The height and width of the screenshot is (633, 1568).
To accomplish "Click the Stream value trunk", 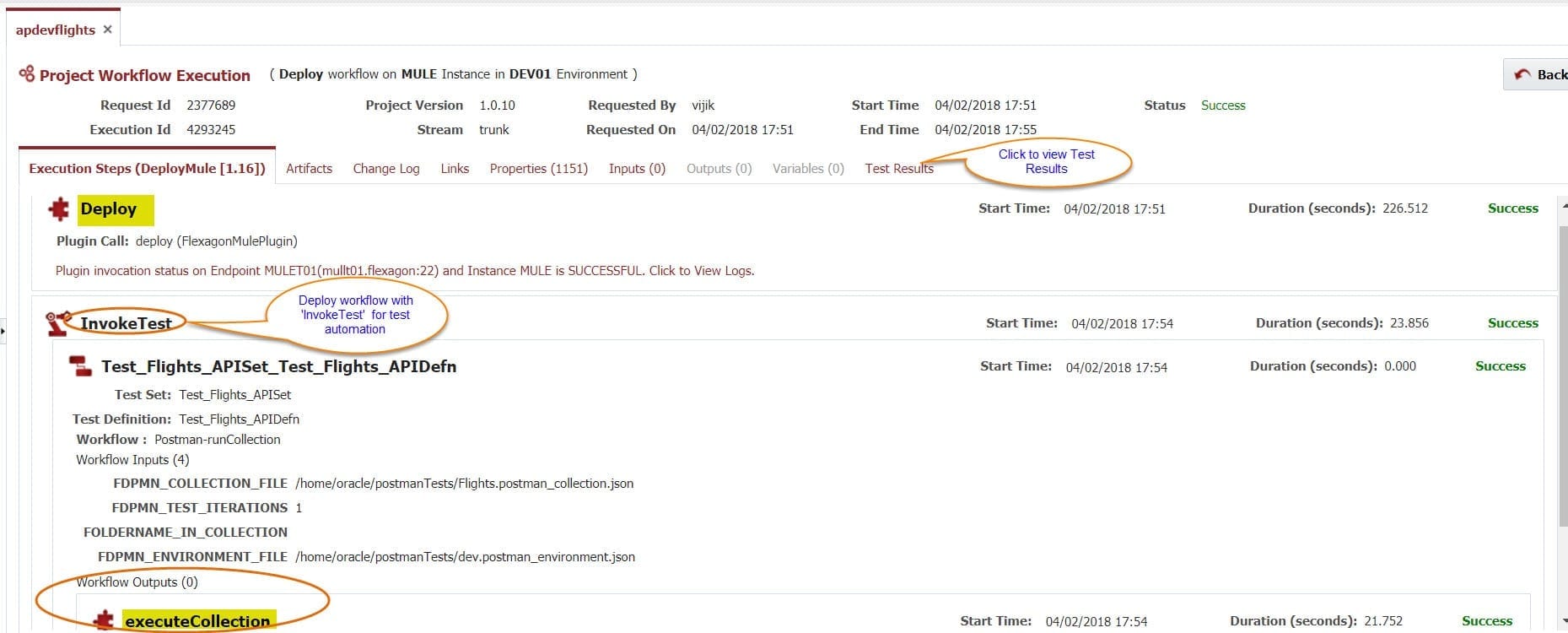I will click(x=494, y=130).
